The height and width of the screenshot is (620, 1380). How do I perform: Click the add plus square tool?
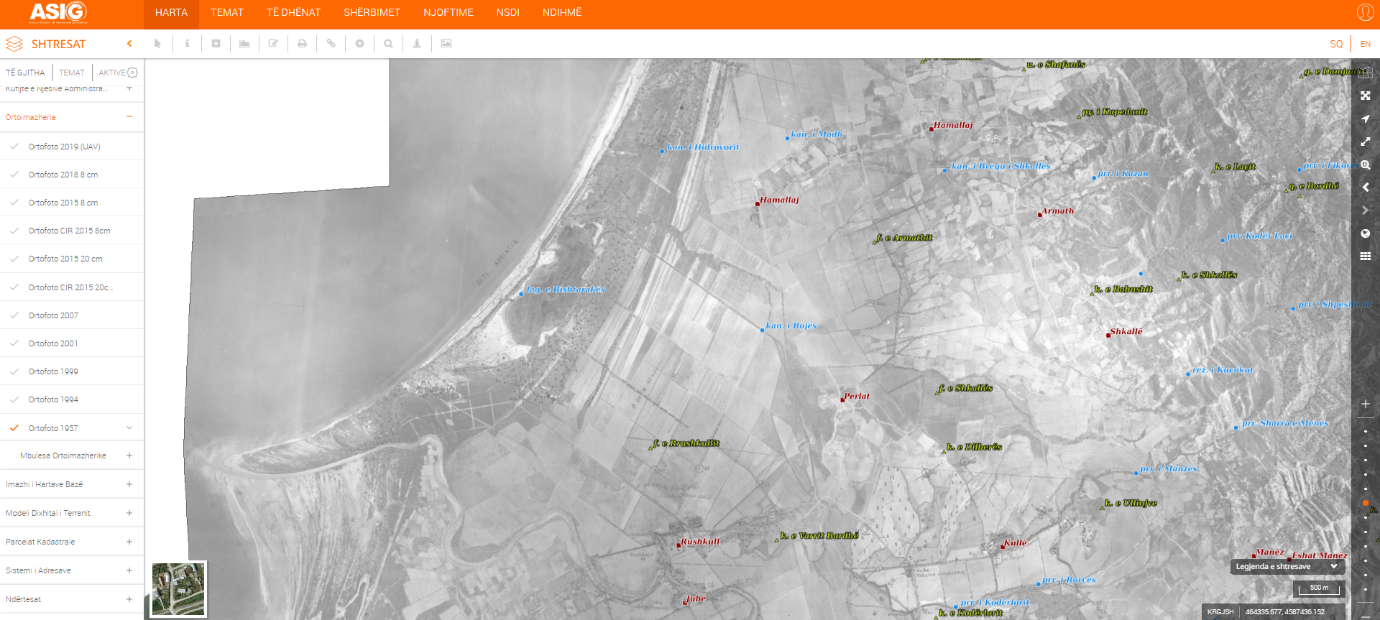pyautogui.click(x=216, y=44)
